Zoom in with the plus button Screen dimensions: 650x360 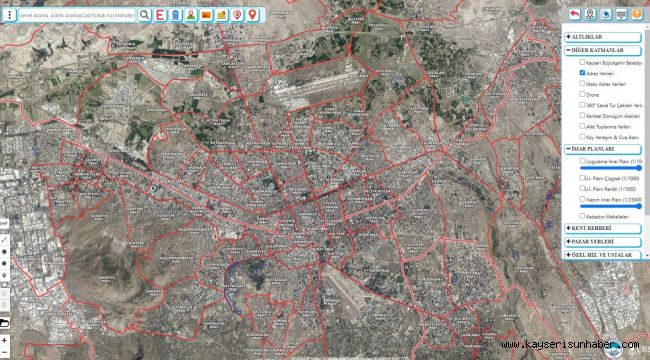(4, 340)
